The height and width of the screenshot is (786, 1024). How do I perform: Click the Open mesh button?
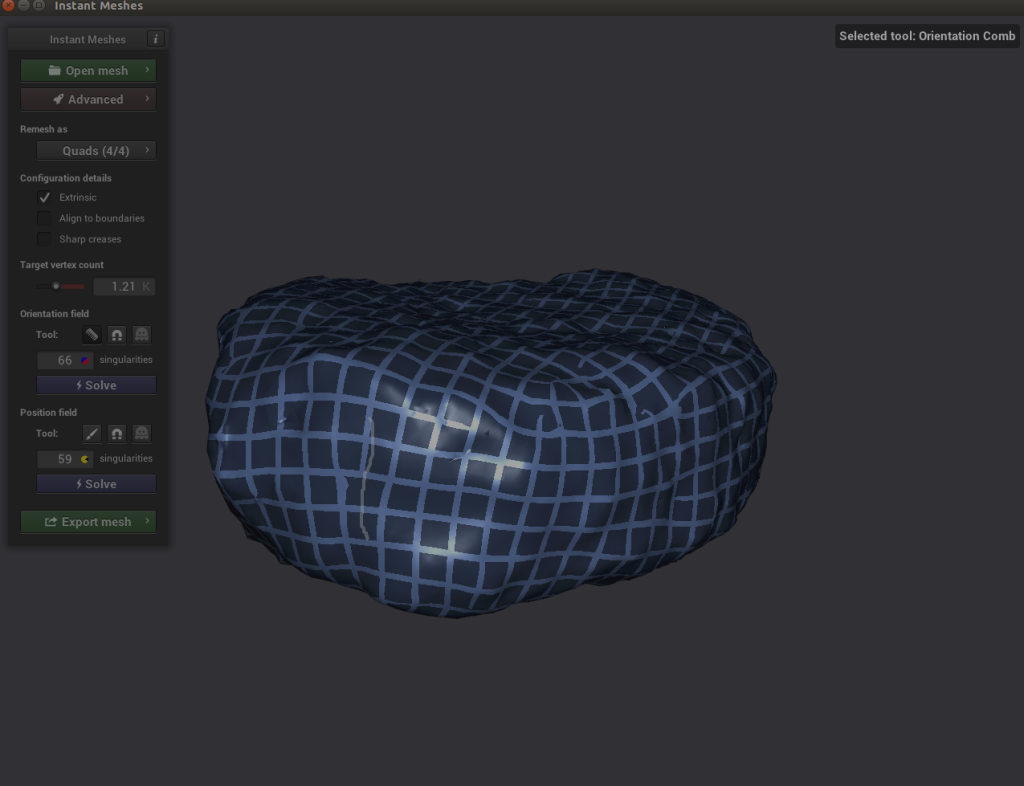(x=88, y=71)
